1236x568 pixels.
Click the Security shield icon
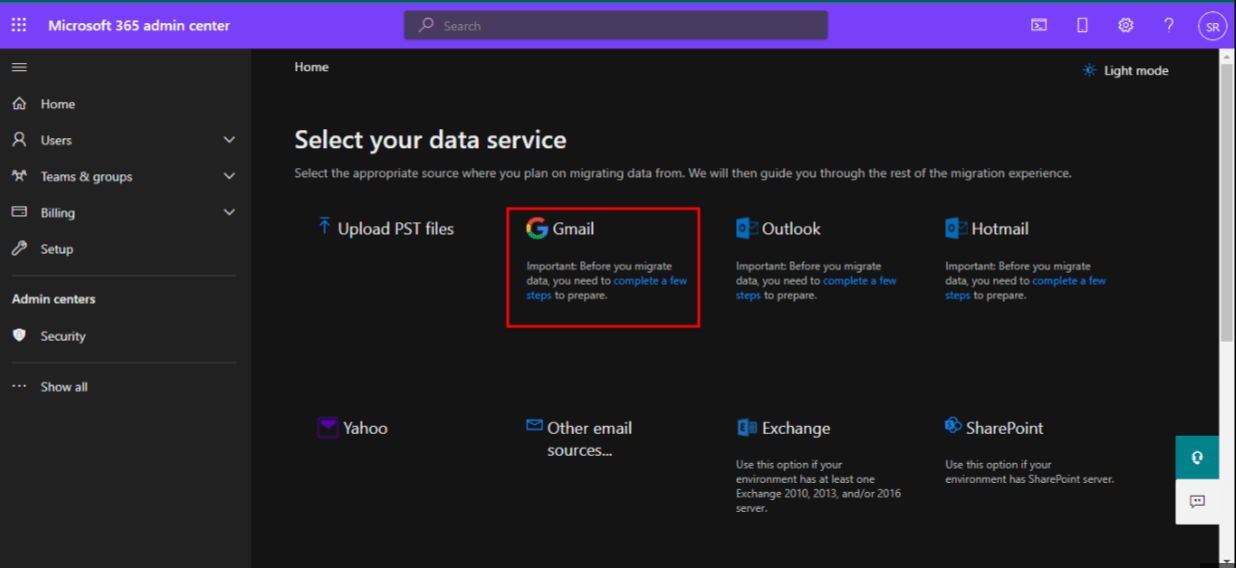(x=19, y=335)
